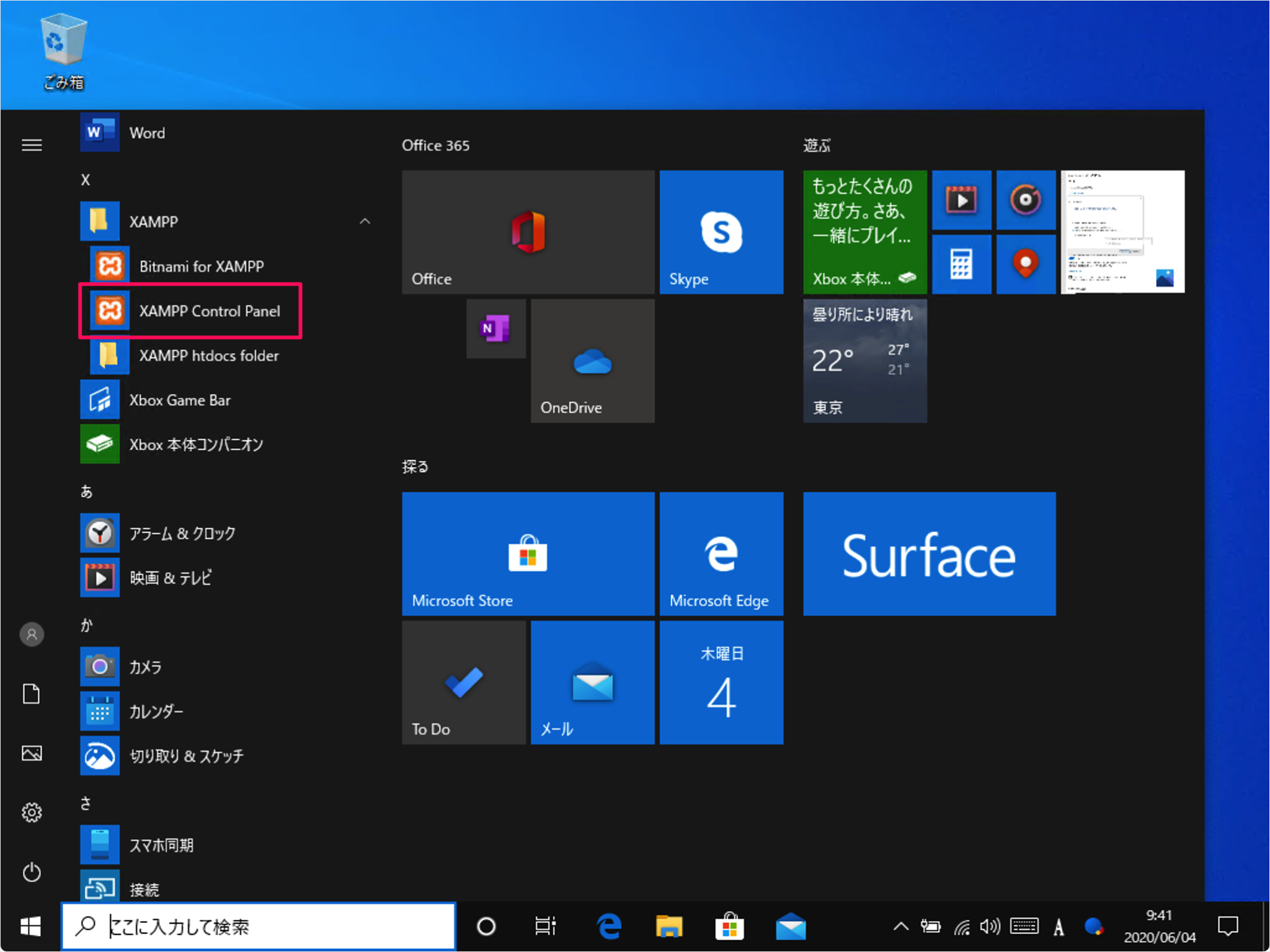Focus the ここに入力して検索 search box
Image resolution: width=1270 pixels, height=952 pixels.
coord(259,927)
